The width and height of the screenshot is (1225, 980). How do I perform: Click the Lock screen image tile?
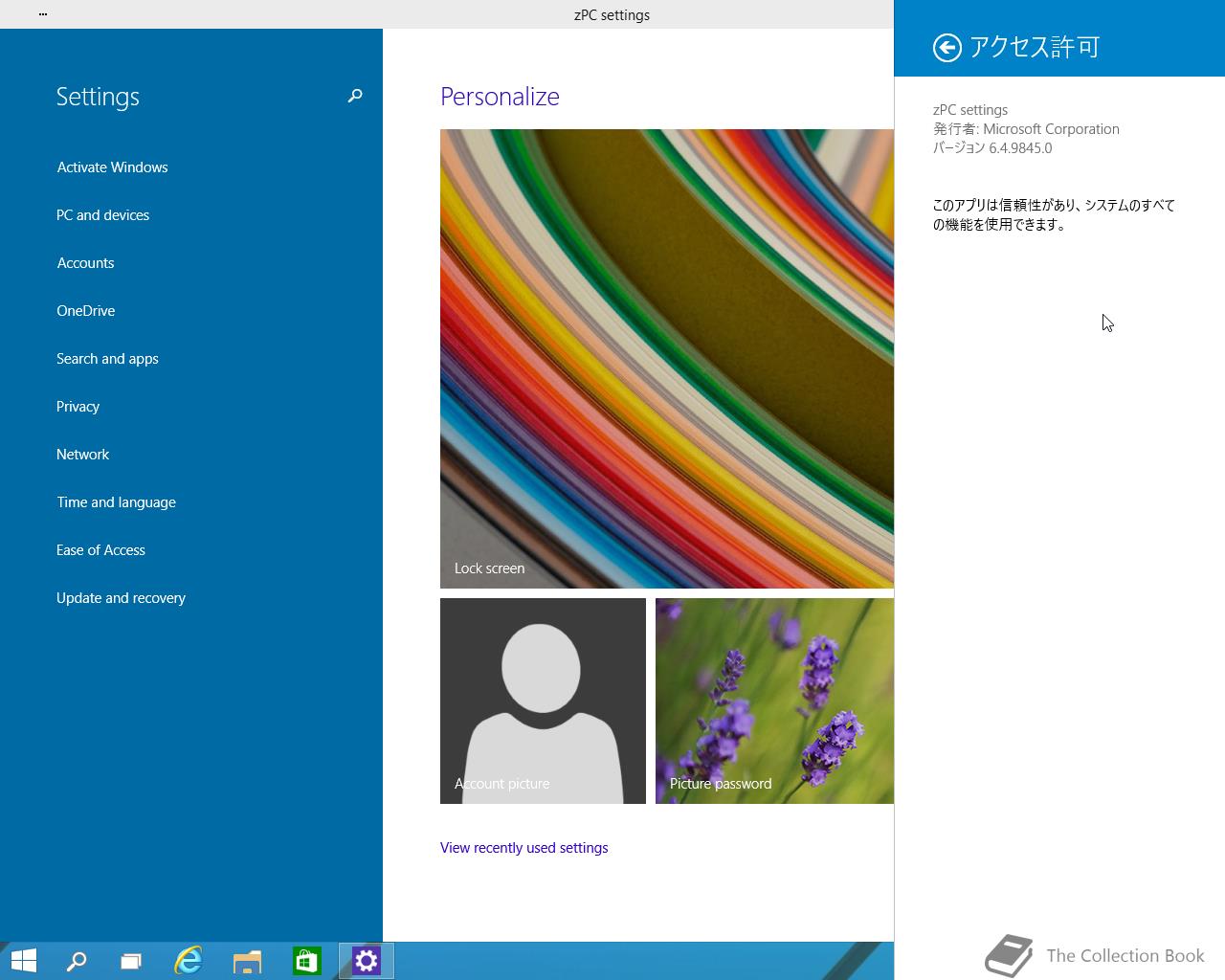coord(667,359)
